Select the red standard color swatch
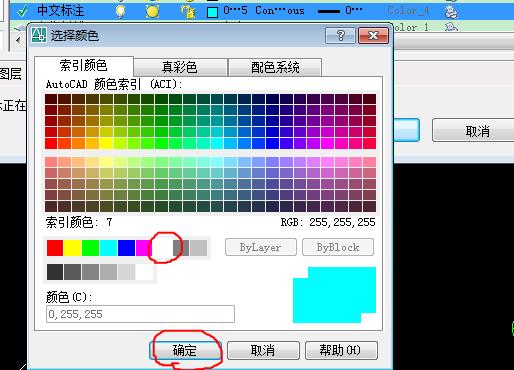Viewport: 514px width, 370px height. tap(55, 248)
